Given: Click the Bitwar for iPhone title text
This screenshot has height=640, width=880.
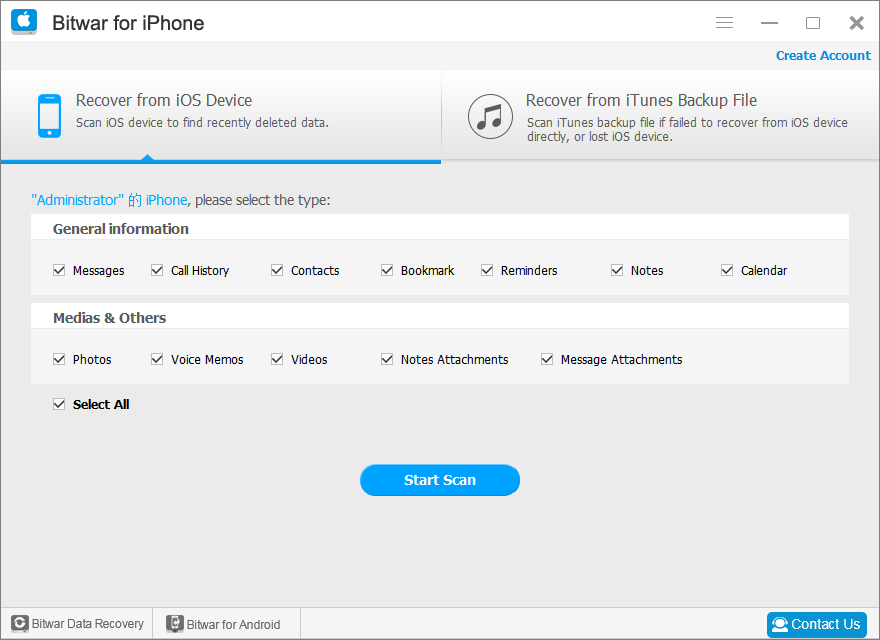Looking at the screenshot, I should pos(128,23).
